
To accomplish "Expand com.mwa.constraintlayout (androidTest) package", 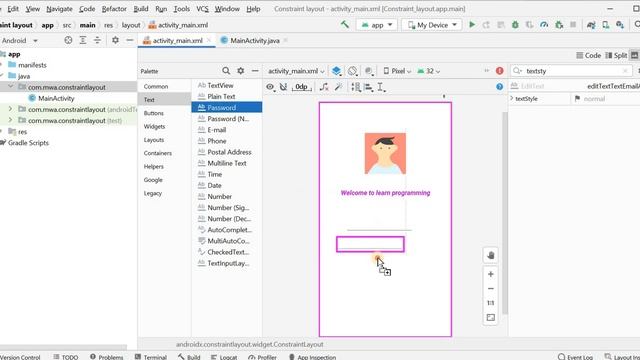I will pos(11,109).
